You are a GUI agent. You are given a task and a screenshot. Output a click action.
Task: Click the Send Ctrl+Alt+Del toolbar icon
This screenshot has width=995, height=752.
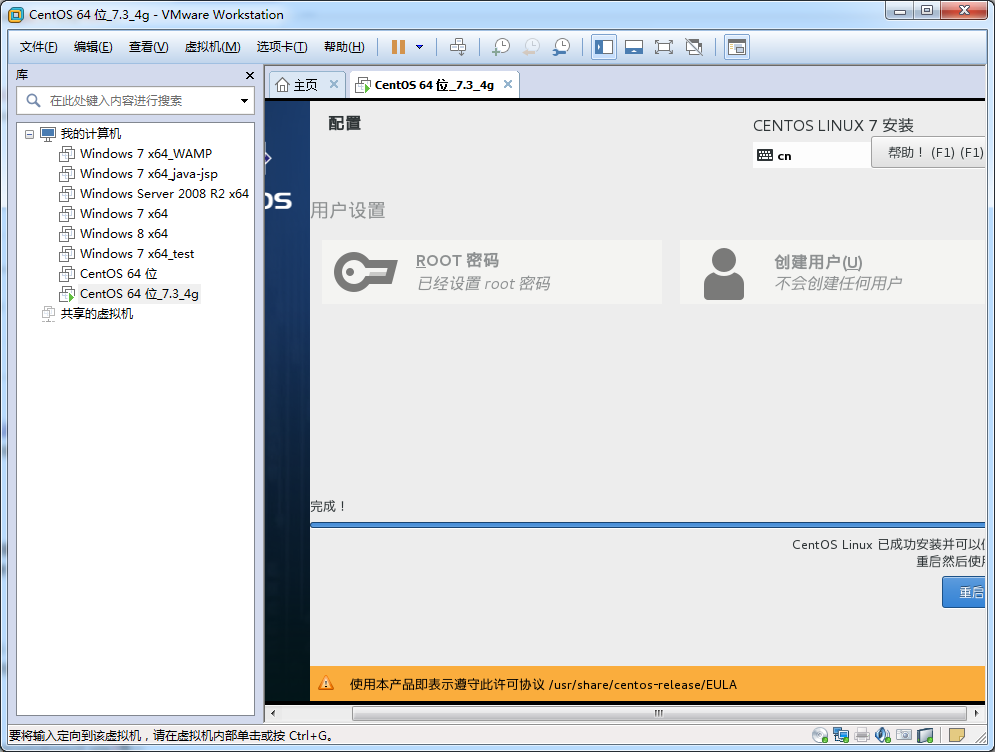coord(458,47)
